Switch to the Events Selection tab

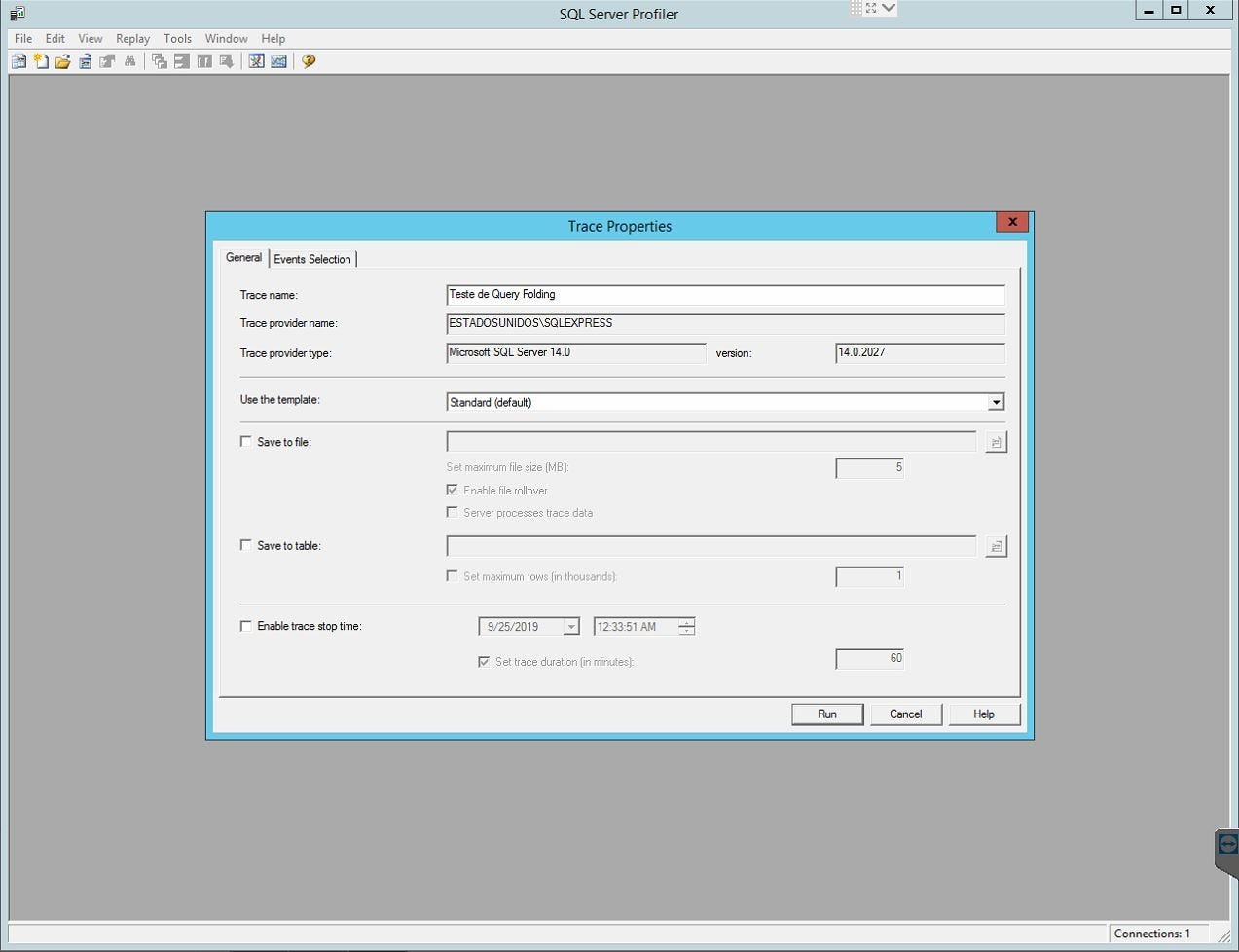point(312,259)
